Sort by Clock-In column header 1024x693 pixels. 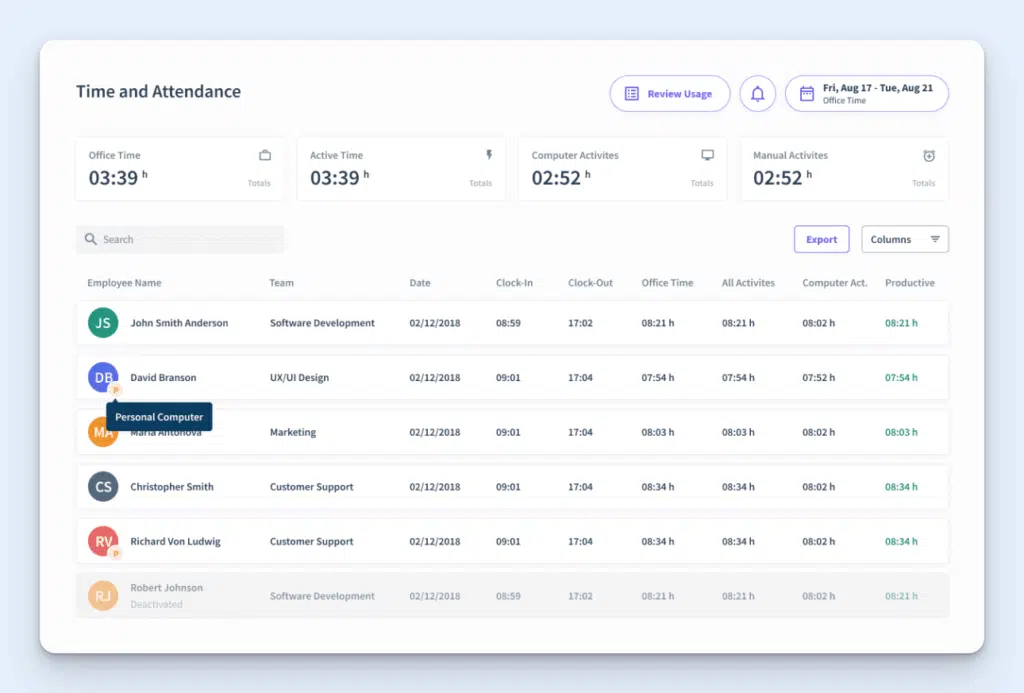click(514, 283)
